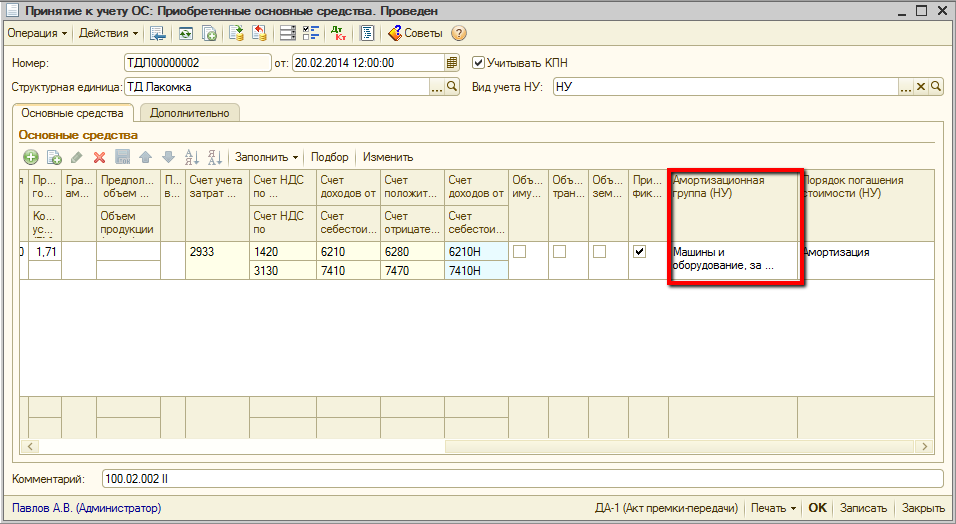
Task: Click the help question mark icon
Action: (459, 33)
